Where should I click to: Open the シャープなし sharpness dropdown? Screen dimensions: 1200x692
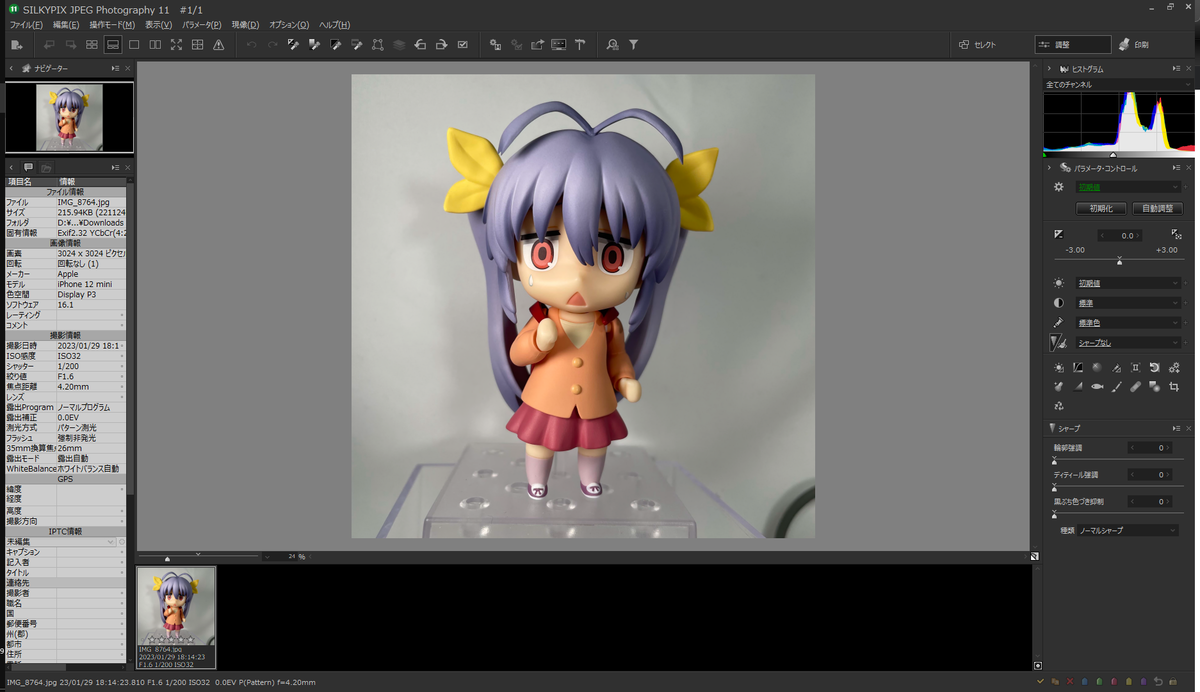point(1128,343)
